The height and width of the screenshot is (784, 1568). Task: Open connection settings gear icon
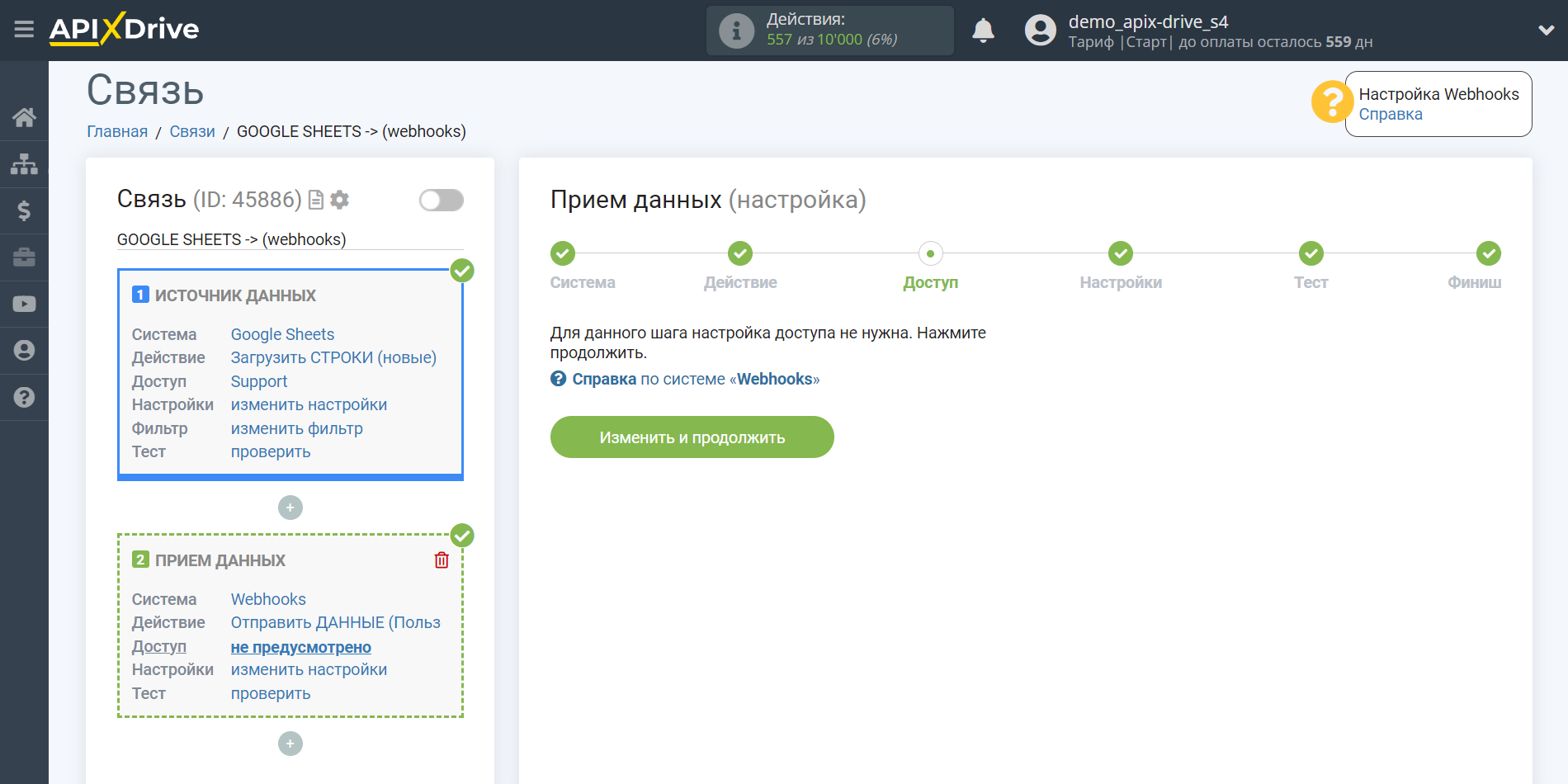tap(339, 200)
